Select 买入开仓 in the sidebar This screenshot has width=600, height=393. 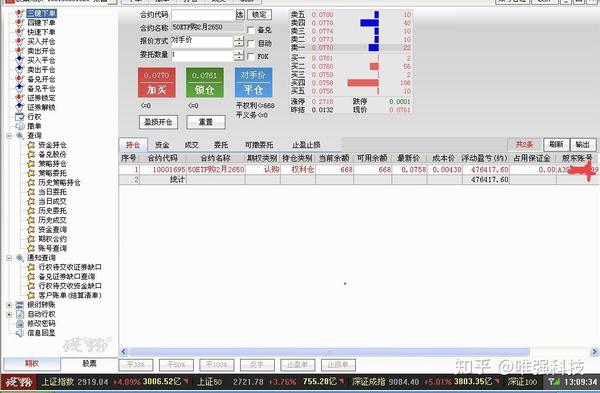(x=41, y=41)
